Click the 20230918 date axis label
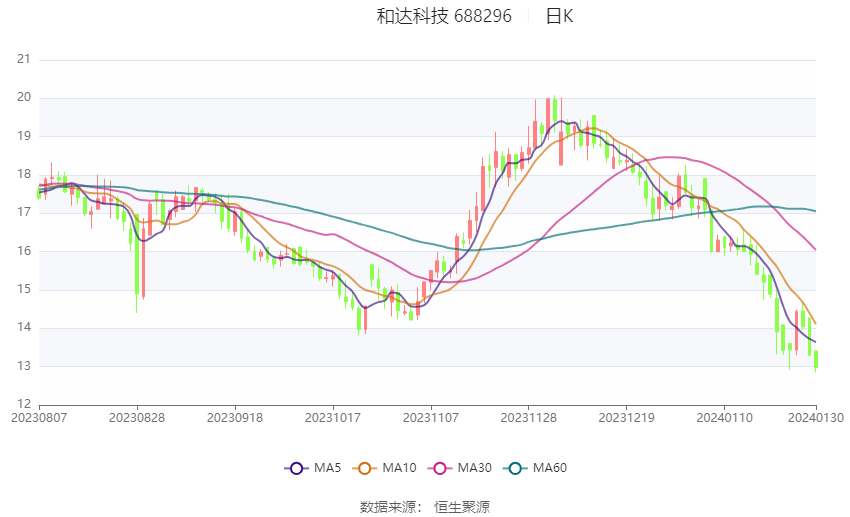The width and height of the screenshot is (850, 517). point(235,418)
